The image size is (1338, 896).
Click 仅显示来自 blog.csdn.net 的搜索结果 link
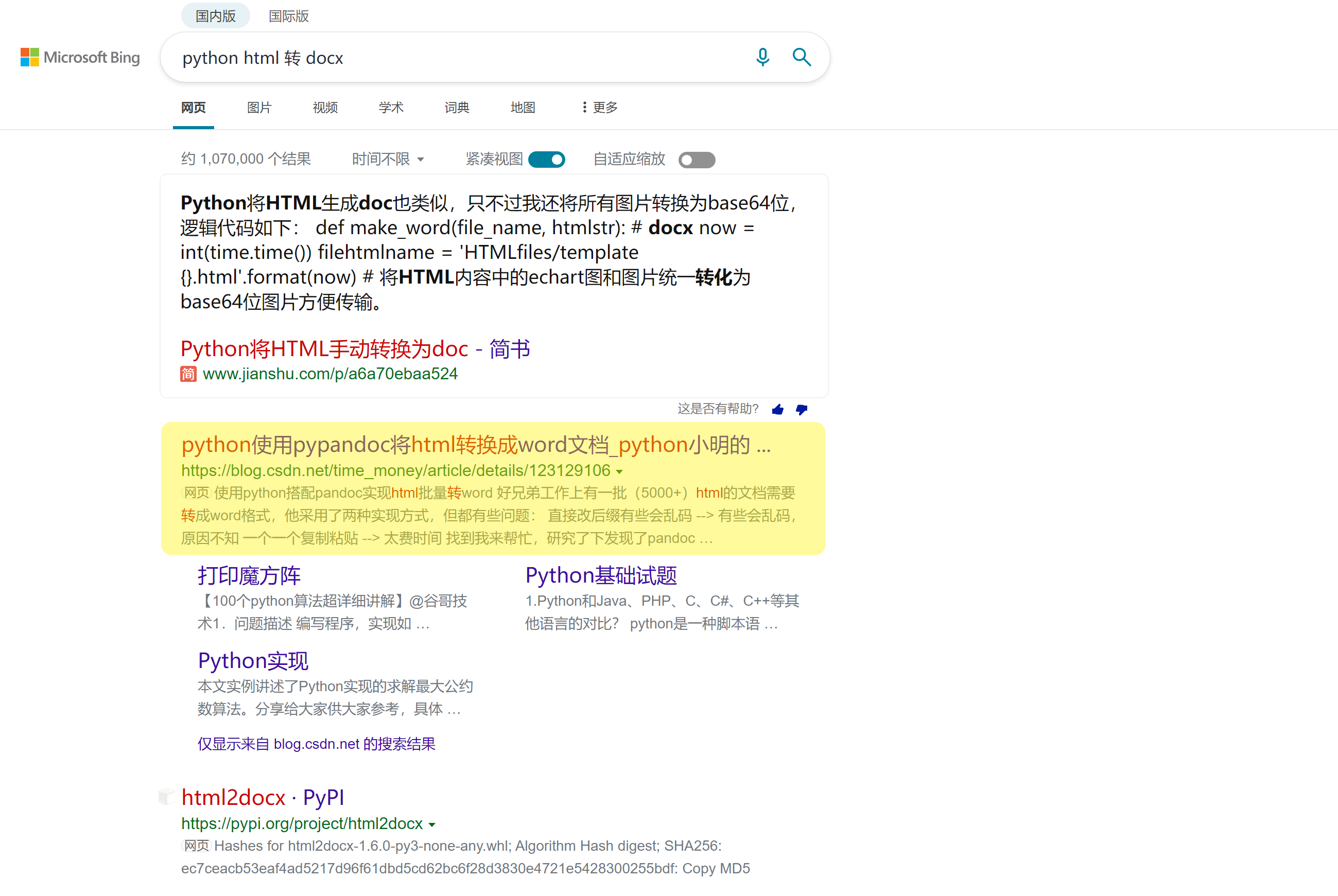point(316,744)
